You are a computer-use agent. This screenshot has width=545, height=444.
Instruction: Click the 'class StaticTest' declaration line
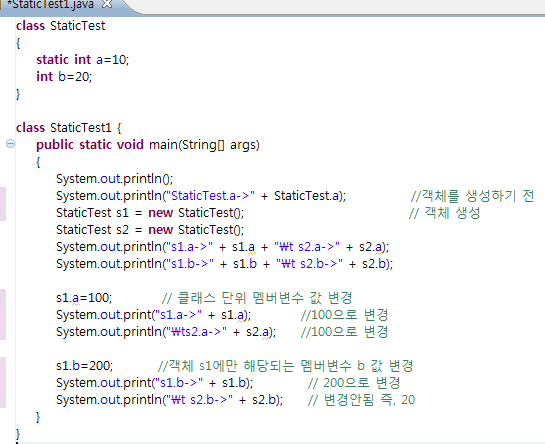coord(60,26)
